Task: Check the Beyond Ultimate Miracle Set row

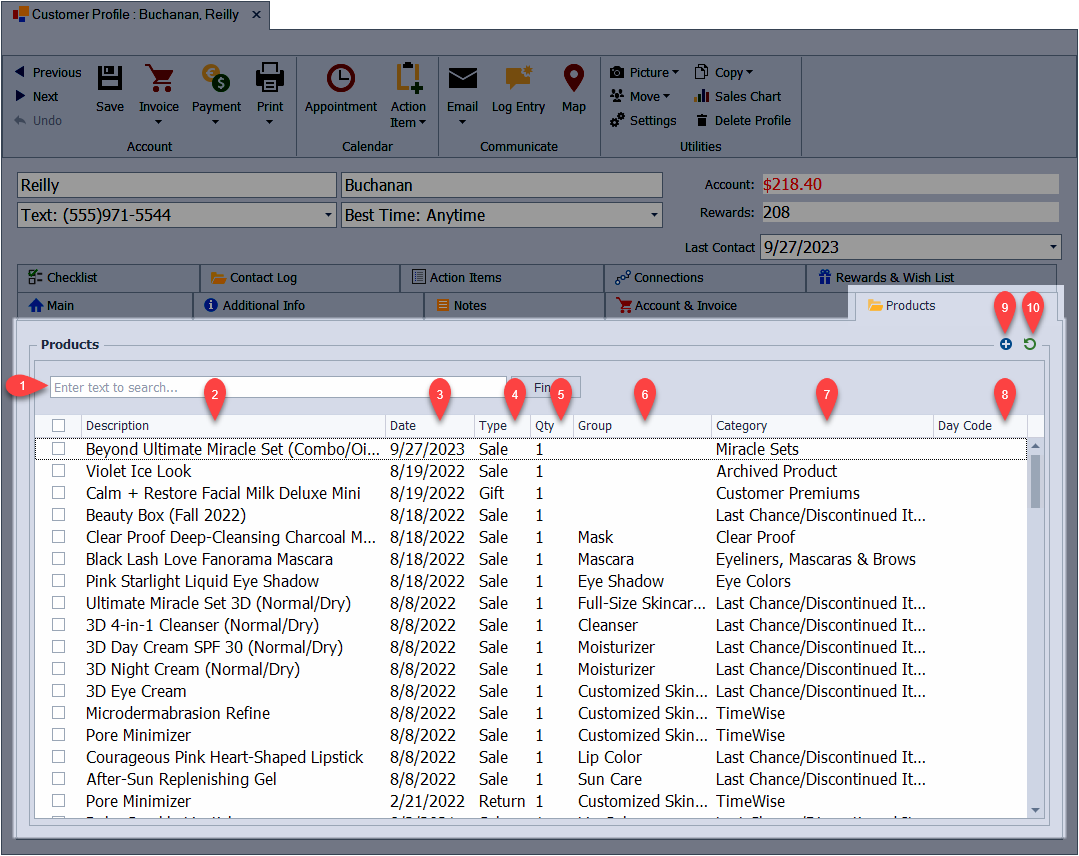Action: [x=58, y=449]
